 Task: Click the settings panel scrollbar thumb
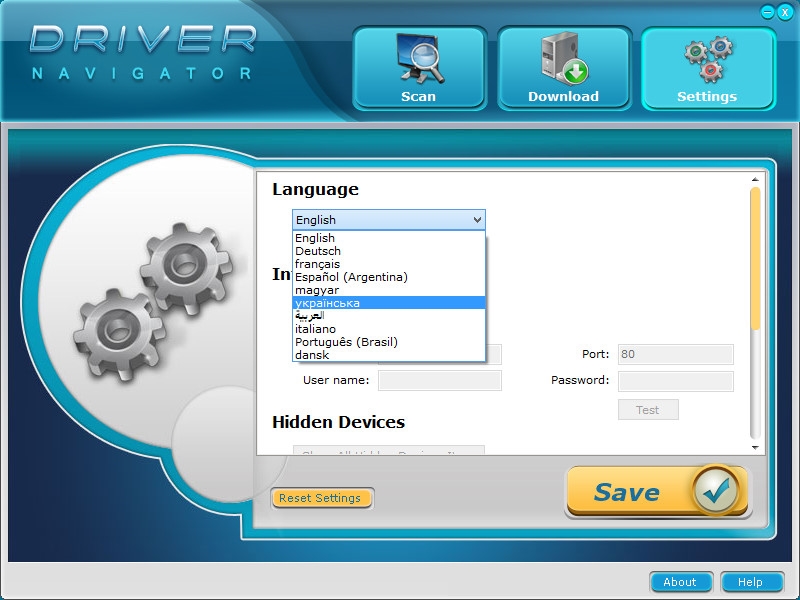755,259
